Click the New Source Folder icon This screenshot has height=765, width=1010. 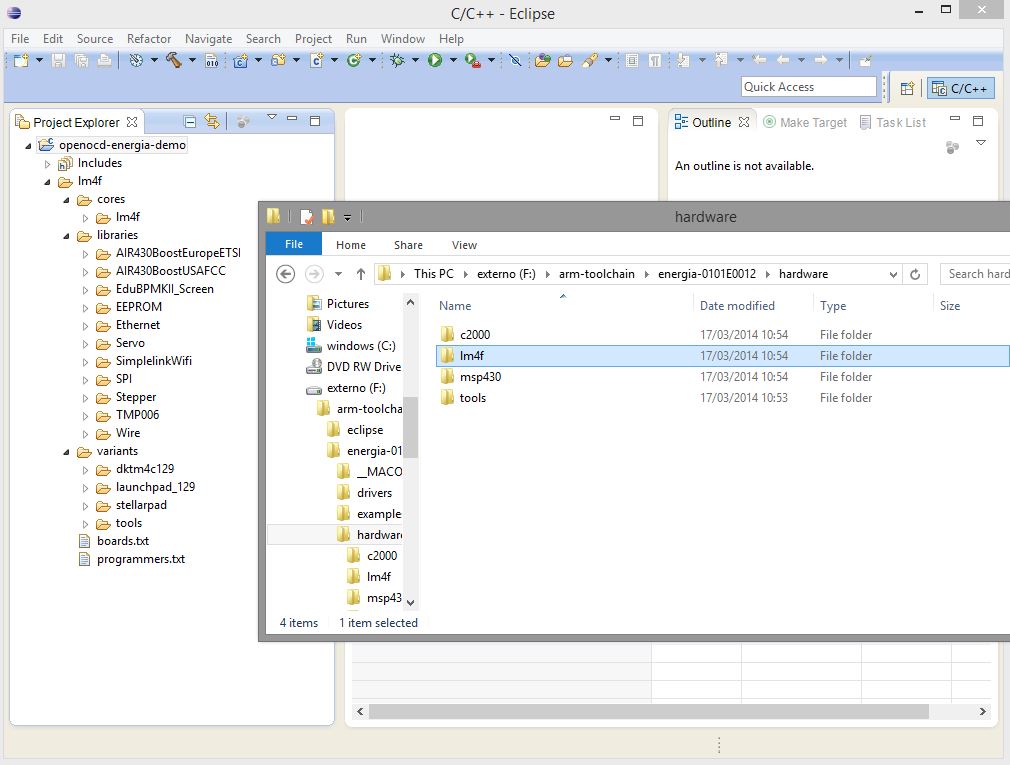278,61
